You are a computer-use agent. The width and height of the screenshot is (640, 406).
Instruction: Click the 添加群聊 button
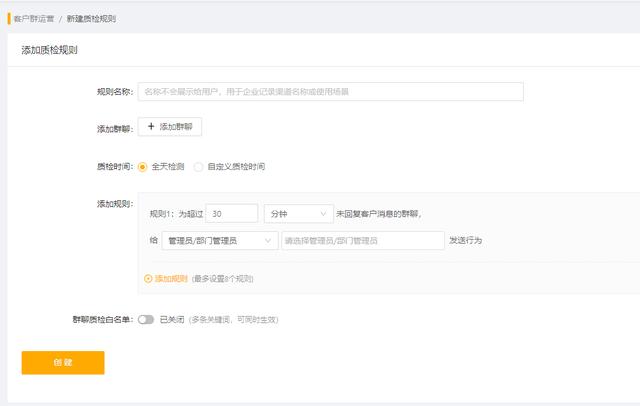point(170,126)
